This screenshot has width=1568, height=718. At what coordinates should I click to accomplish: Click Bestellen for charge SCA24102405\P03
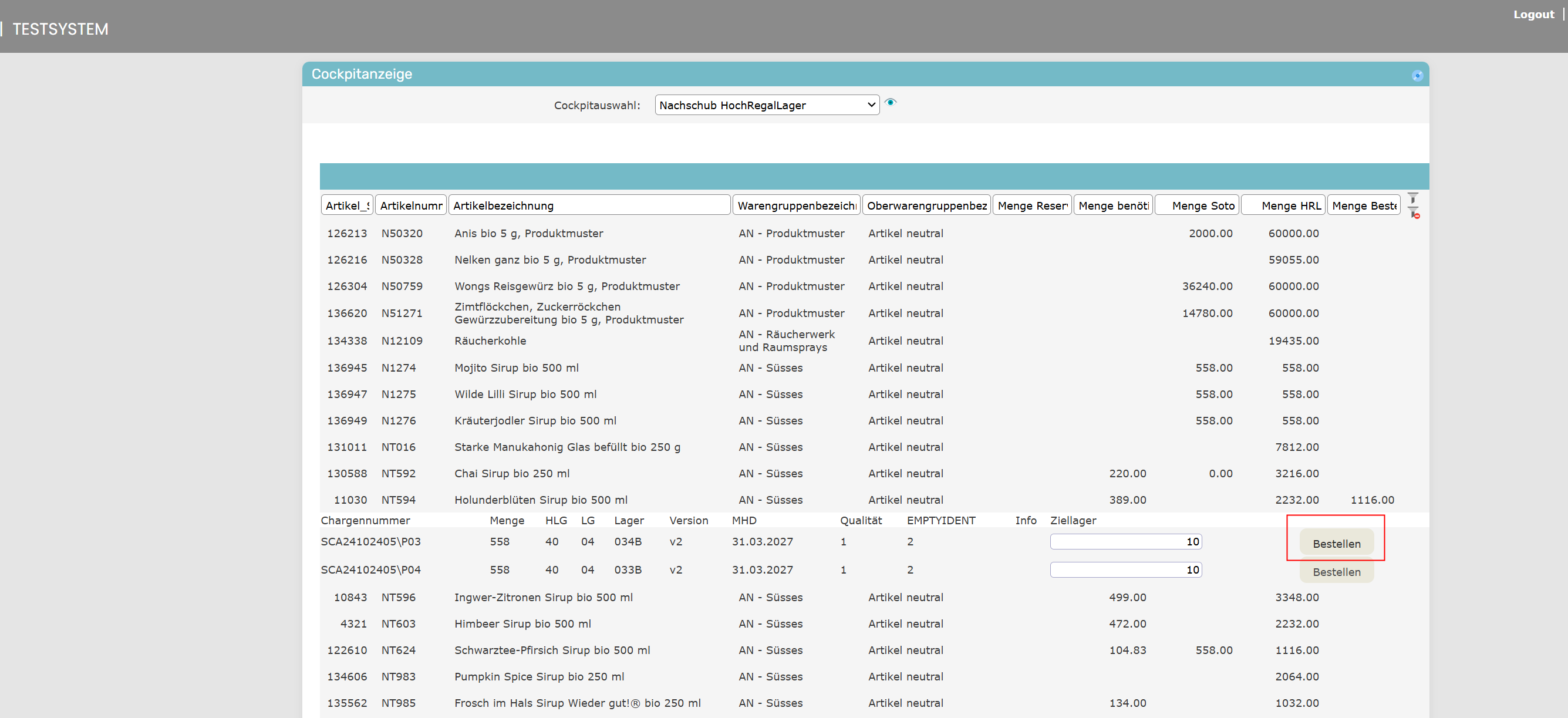1336,544
